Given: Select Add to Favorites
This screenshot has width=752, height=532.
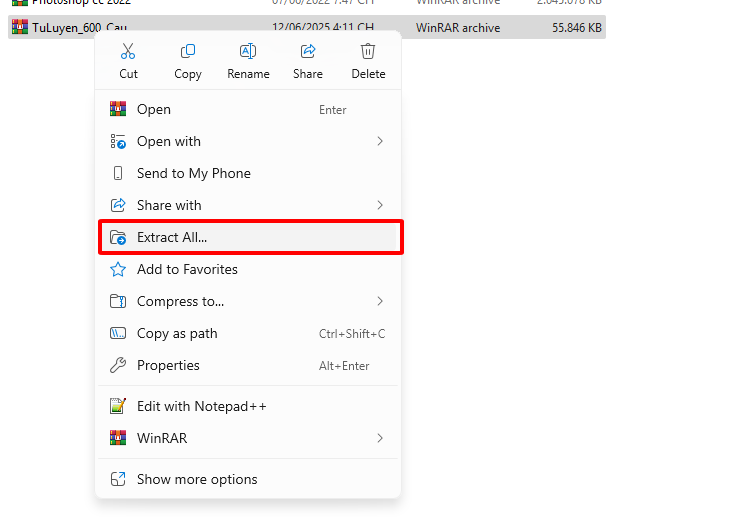Looking at the screenshot, I should tap(248, 269).
